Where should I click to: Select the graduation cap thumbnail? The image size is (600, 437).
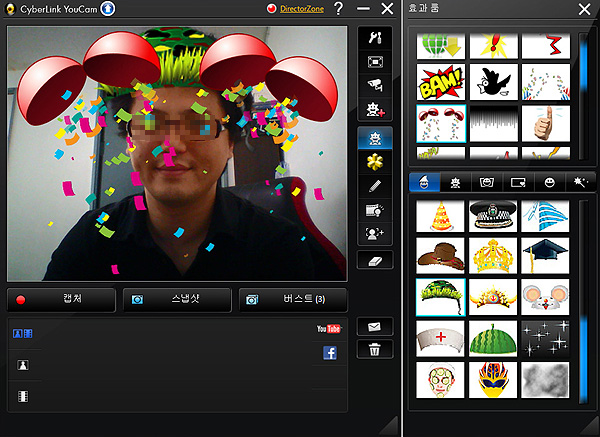tap(545, 255)
